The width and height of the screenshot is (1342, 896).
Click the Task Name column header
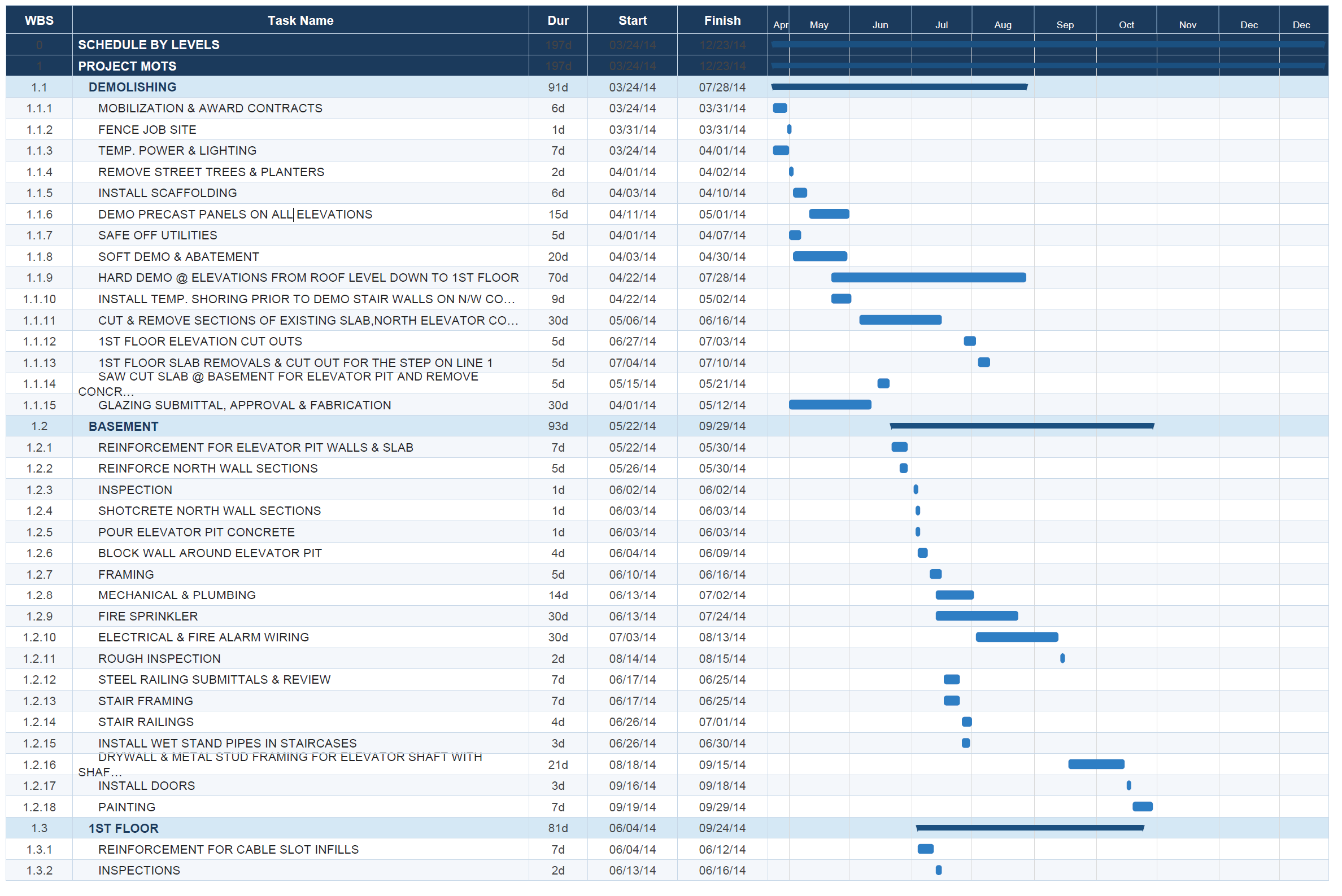pos(300,20)
